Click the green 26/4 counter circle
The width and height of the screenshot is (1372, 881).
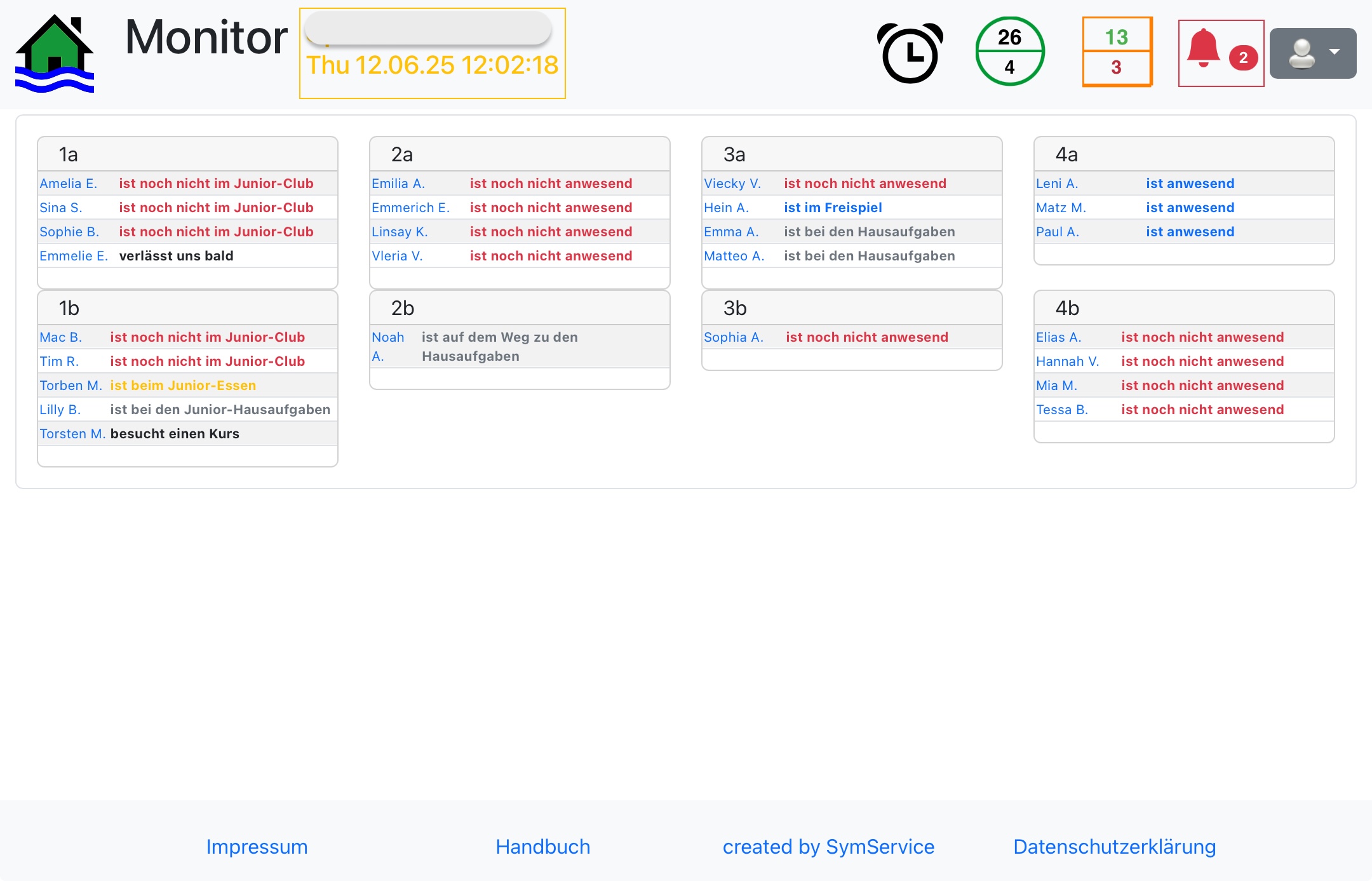click(x=1009, y=52)
